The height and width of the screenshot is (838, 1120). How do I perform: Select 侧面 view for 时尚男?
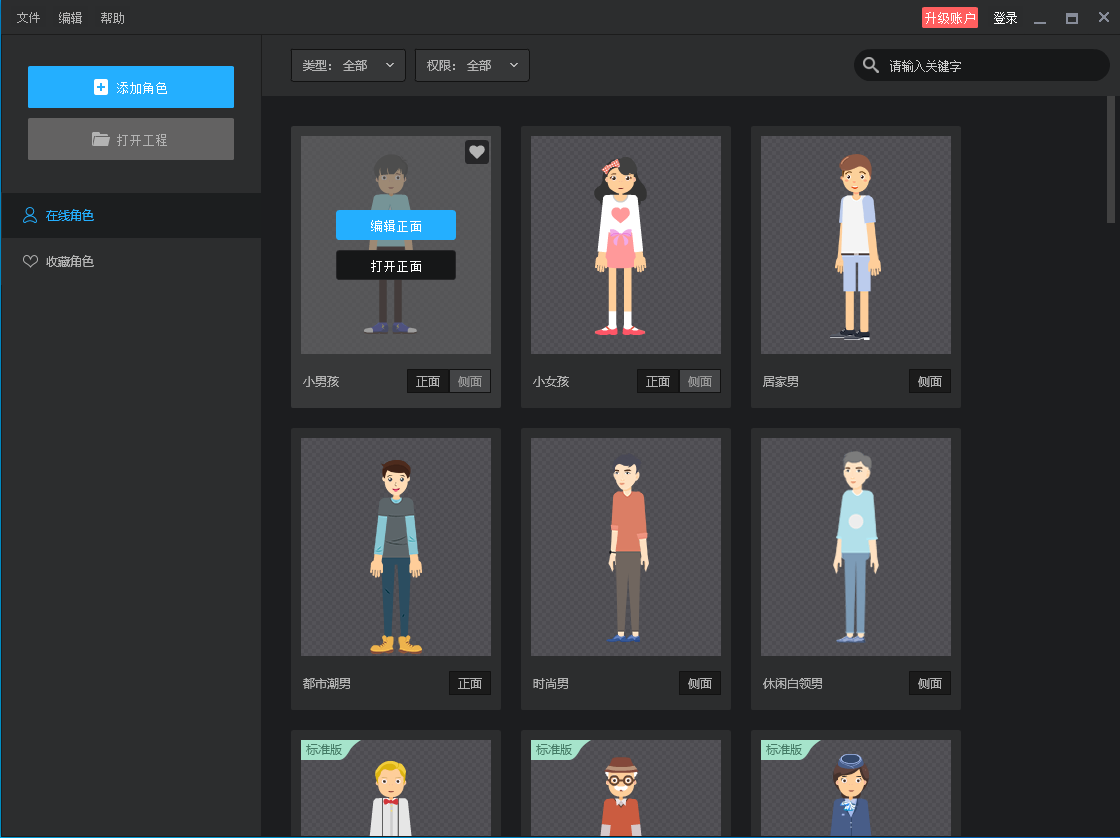click(x=700, y=684)
